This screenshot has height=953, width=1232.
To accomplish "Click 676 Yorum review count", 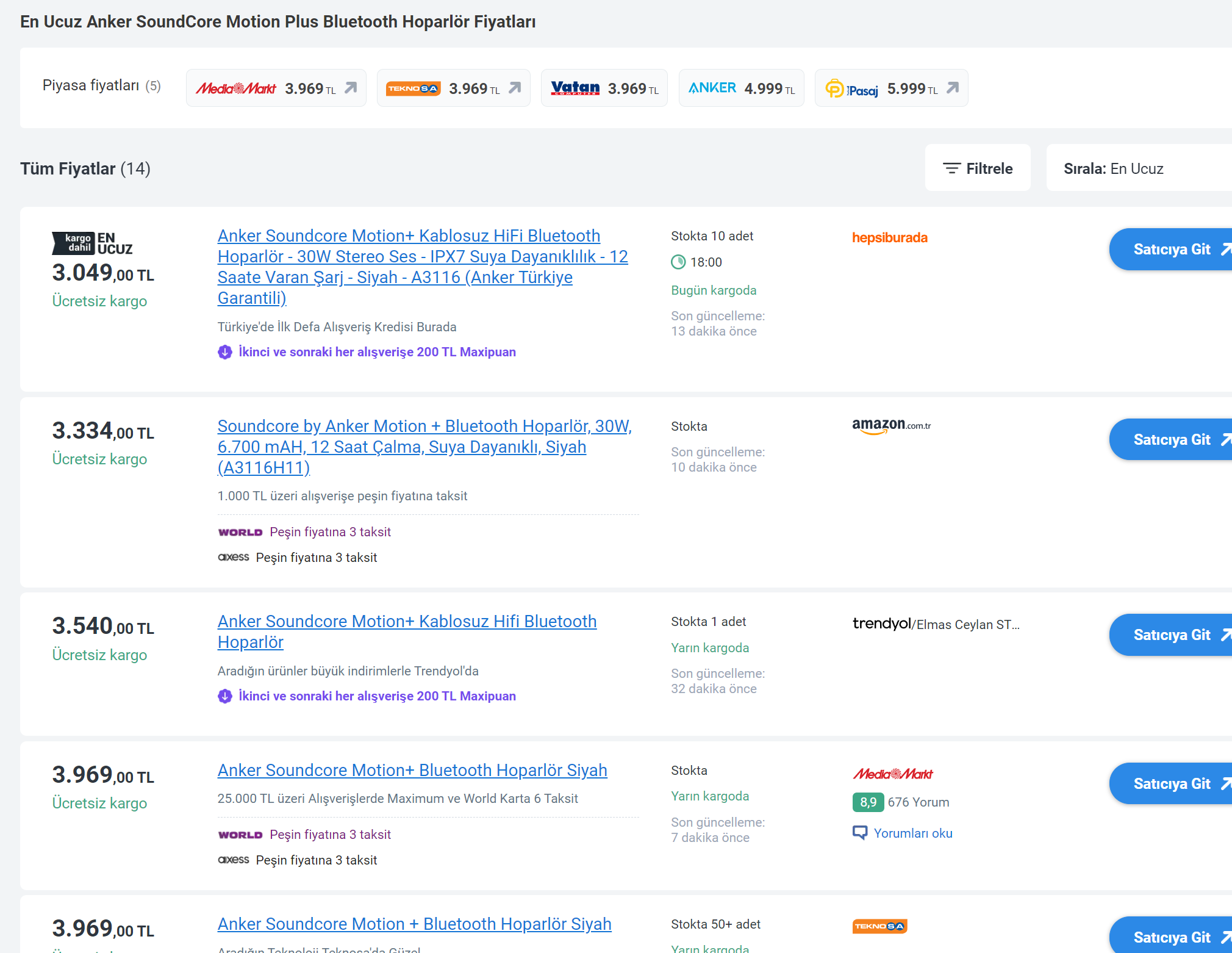I will click(919, 802).
